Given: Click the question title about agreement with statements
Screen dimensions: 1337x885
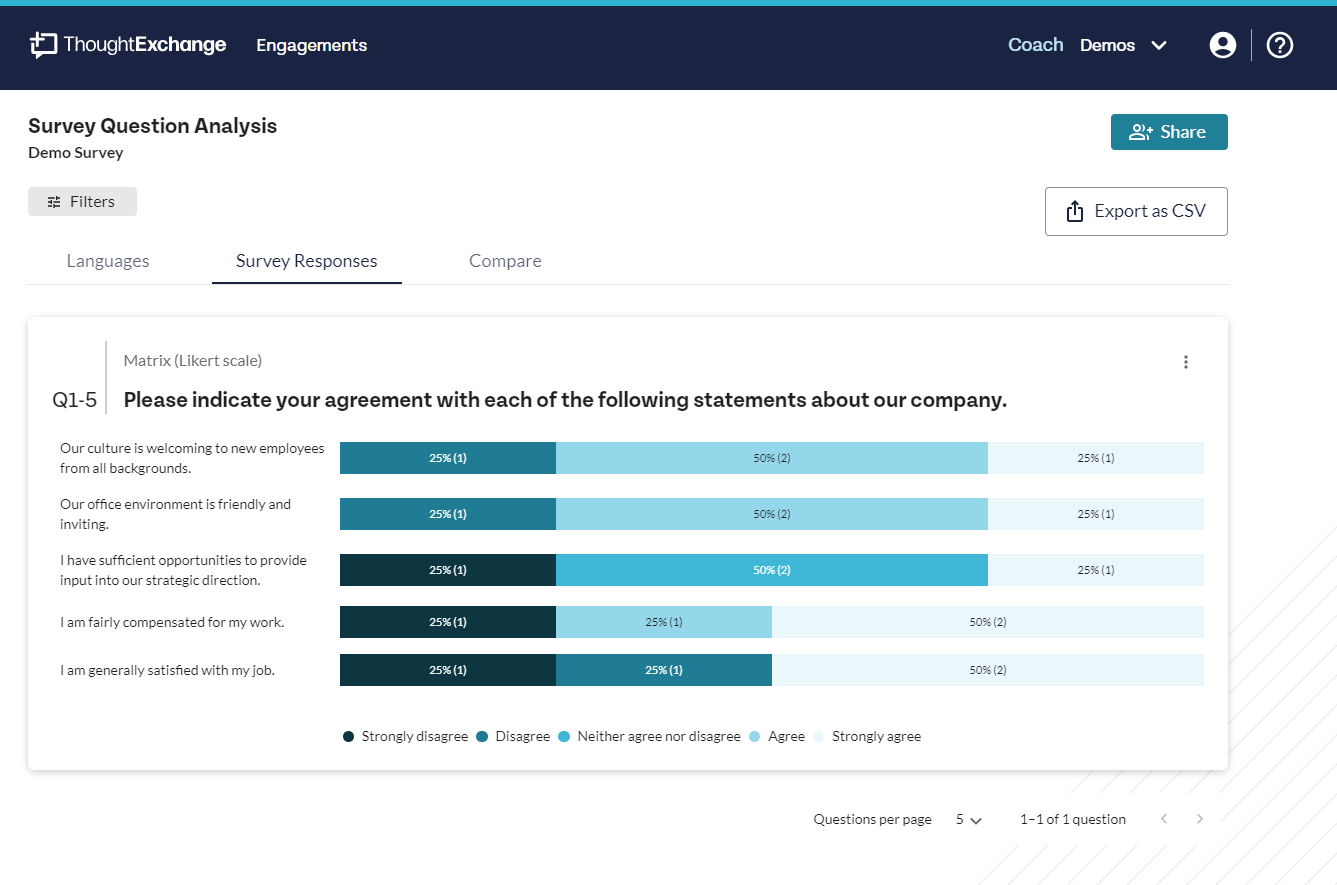Looking at the screenshot, I should pos(565,400).
